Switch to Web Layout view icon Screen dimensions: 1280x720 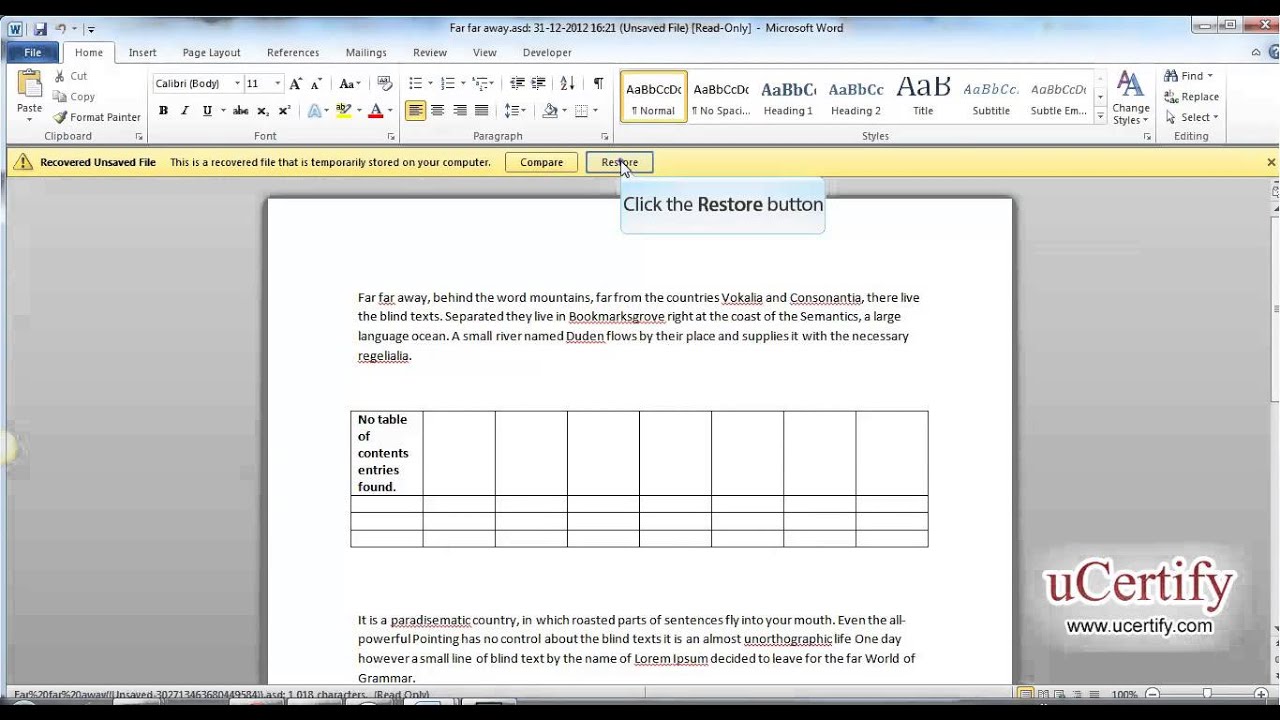tap(1059, 694)
